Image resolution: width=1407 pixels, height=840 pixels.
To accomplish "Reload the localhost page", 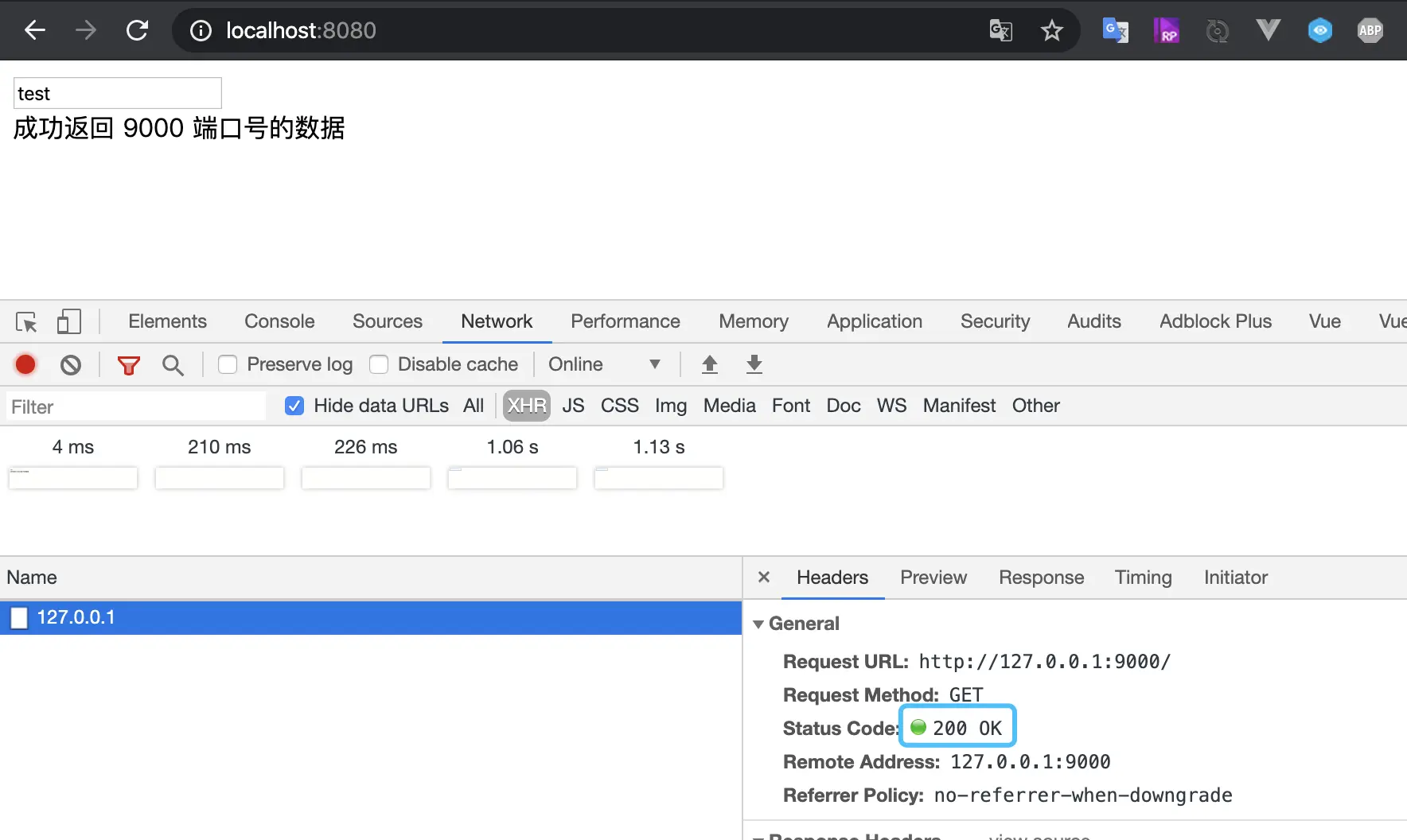I will tap(138, 30).
